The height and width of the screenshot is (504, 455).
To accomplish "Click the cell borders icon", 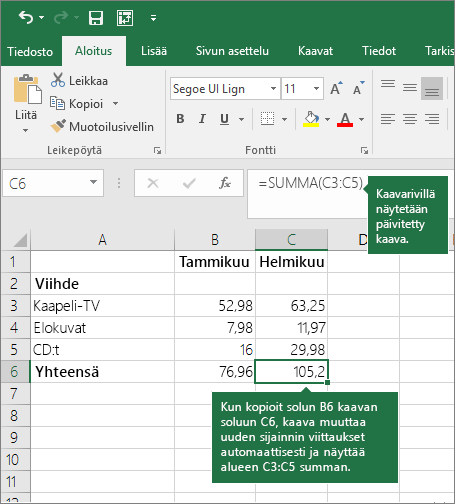I will coord(267,119).
